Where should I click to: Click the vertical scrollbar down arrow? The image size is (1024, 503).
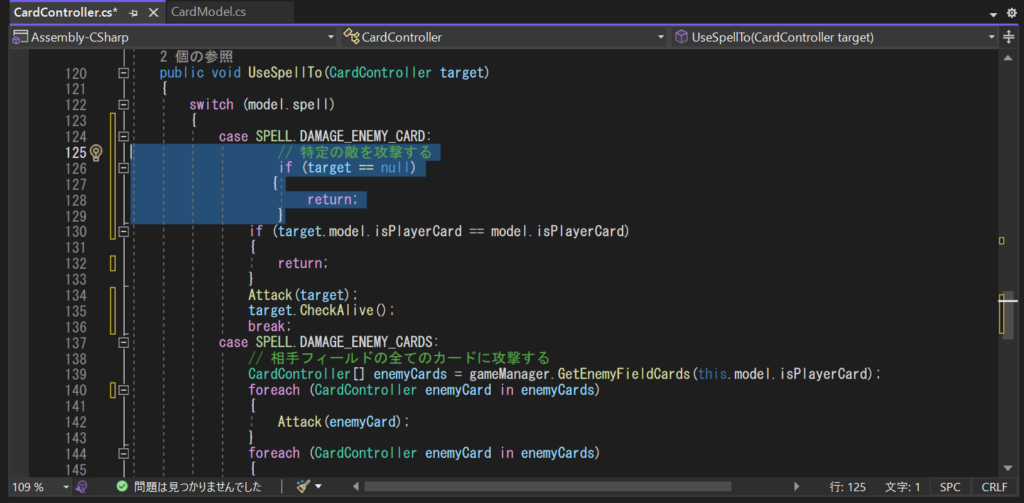tap(1008, 468)
